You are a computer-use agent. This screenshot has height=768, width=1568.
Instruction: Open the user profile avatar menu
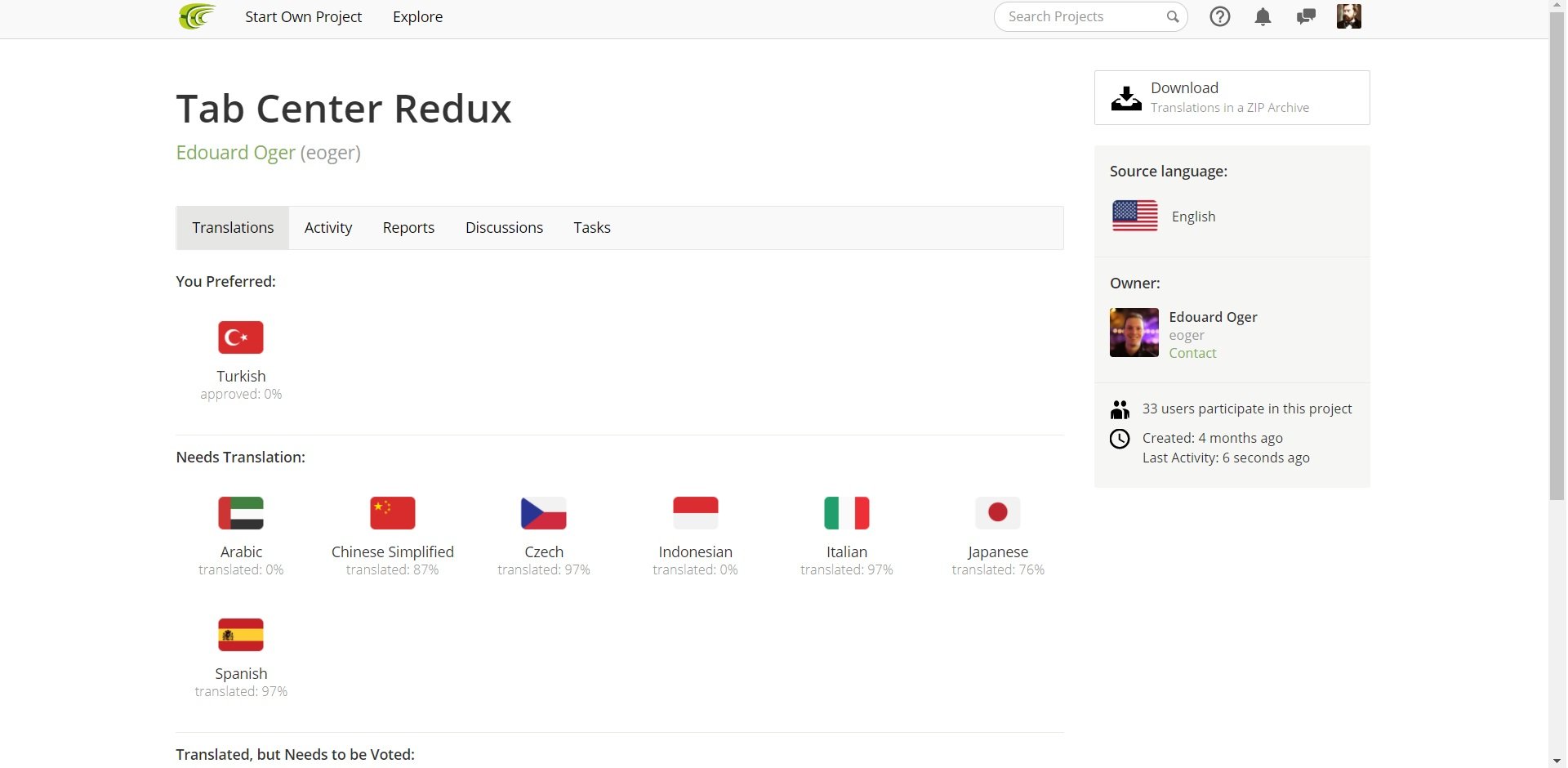[1349, 16]
